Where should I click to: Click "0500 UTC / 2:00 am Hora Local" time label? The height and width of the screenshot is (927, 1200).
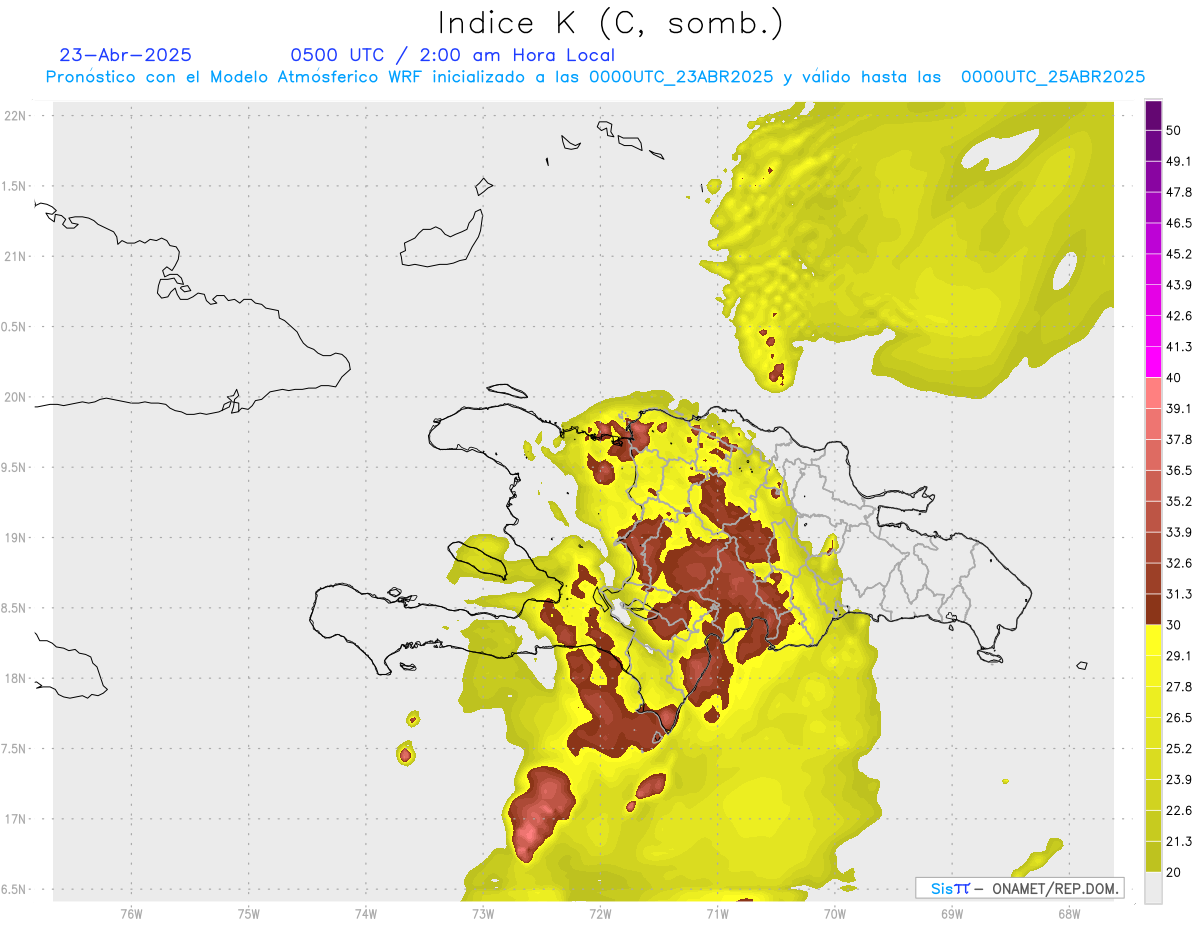453,55
